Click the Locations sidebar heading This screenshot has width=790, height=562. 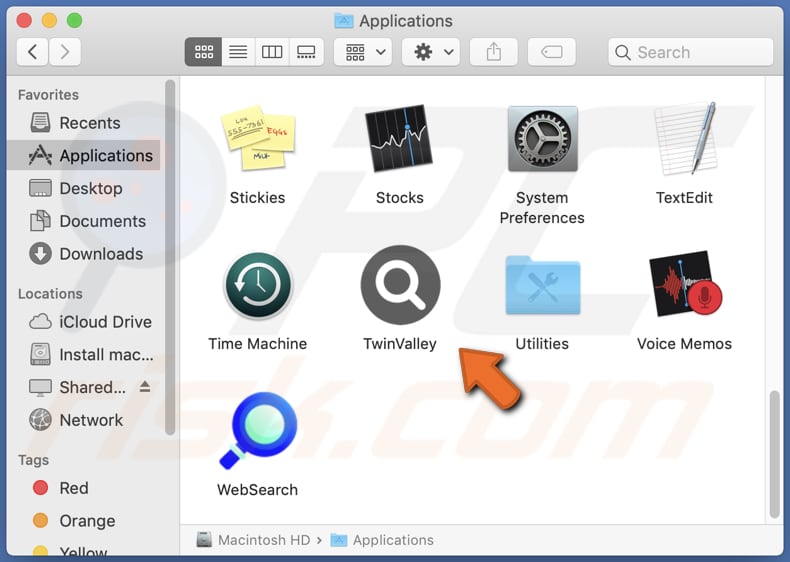[x=50, y=294]
